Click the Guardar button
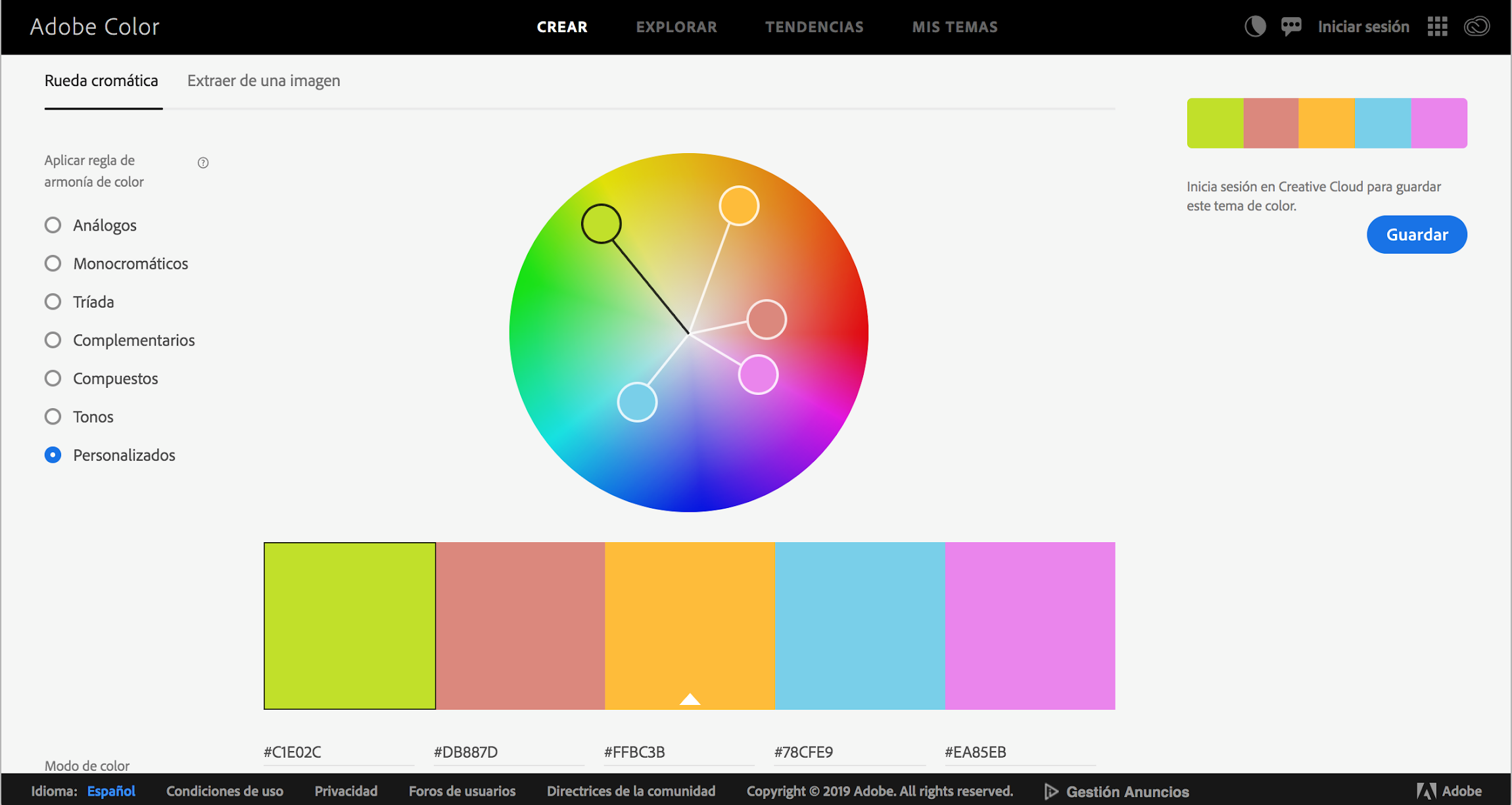Image resolution: width=1512 pixels, height=805 pixels. pos(1416,235)
